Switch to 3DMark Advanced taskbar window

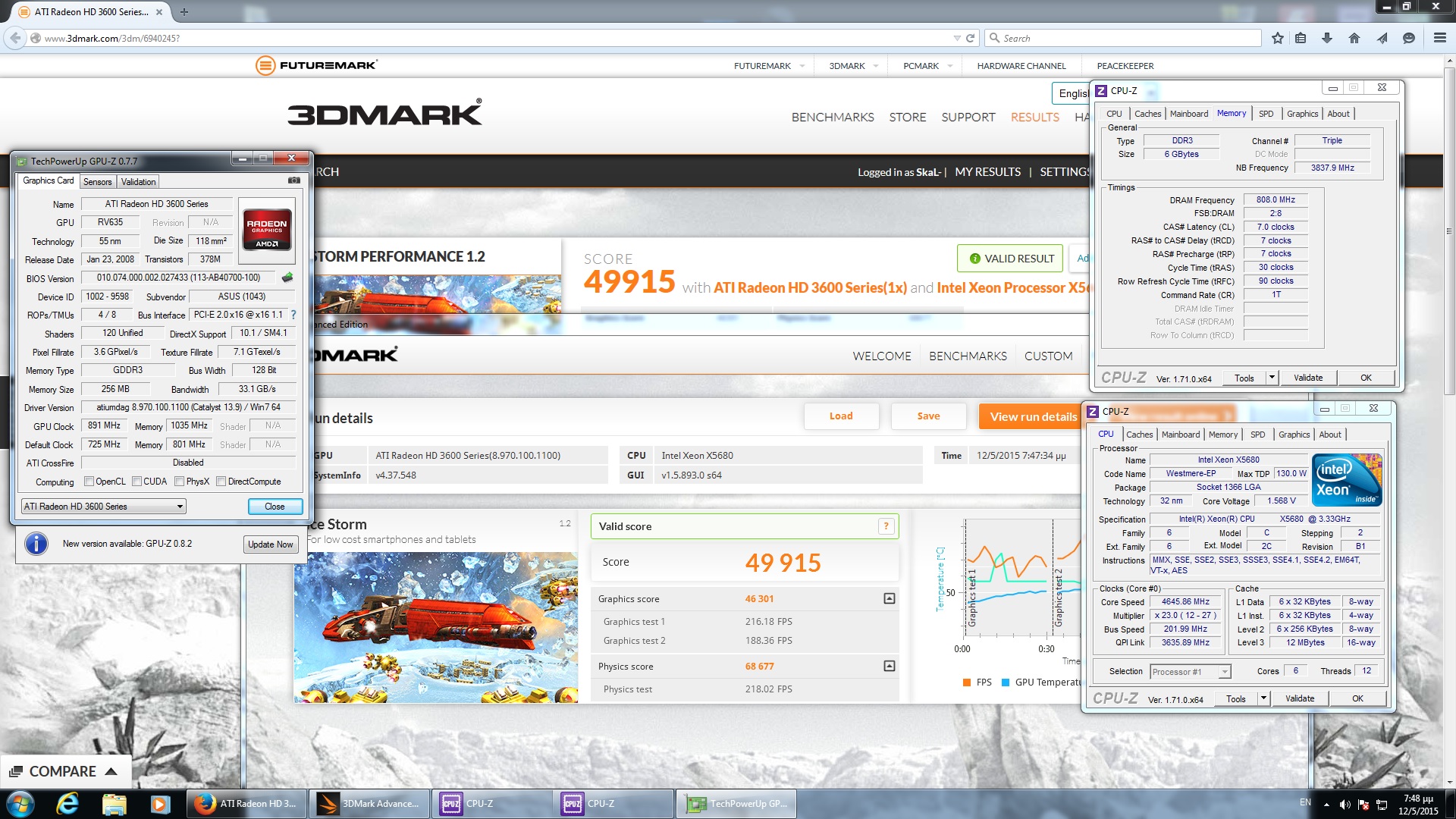coord(369,804)
